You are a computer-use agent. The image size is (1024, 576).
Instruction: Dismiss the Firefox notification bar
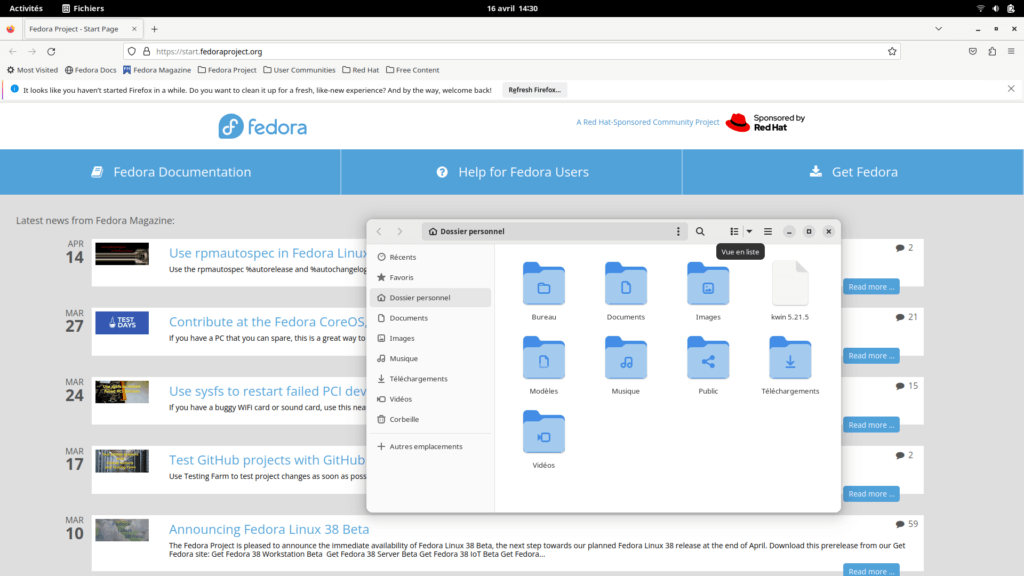click(1011, 89)
